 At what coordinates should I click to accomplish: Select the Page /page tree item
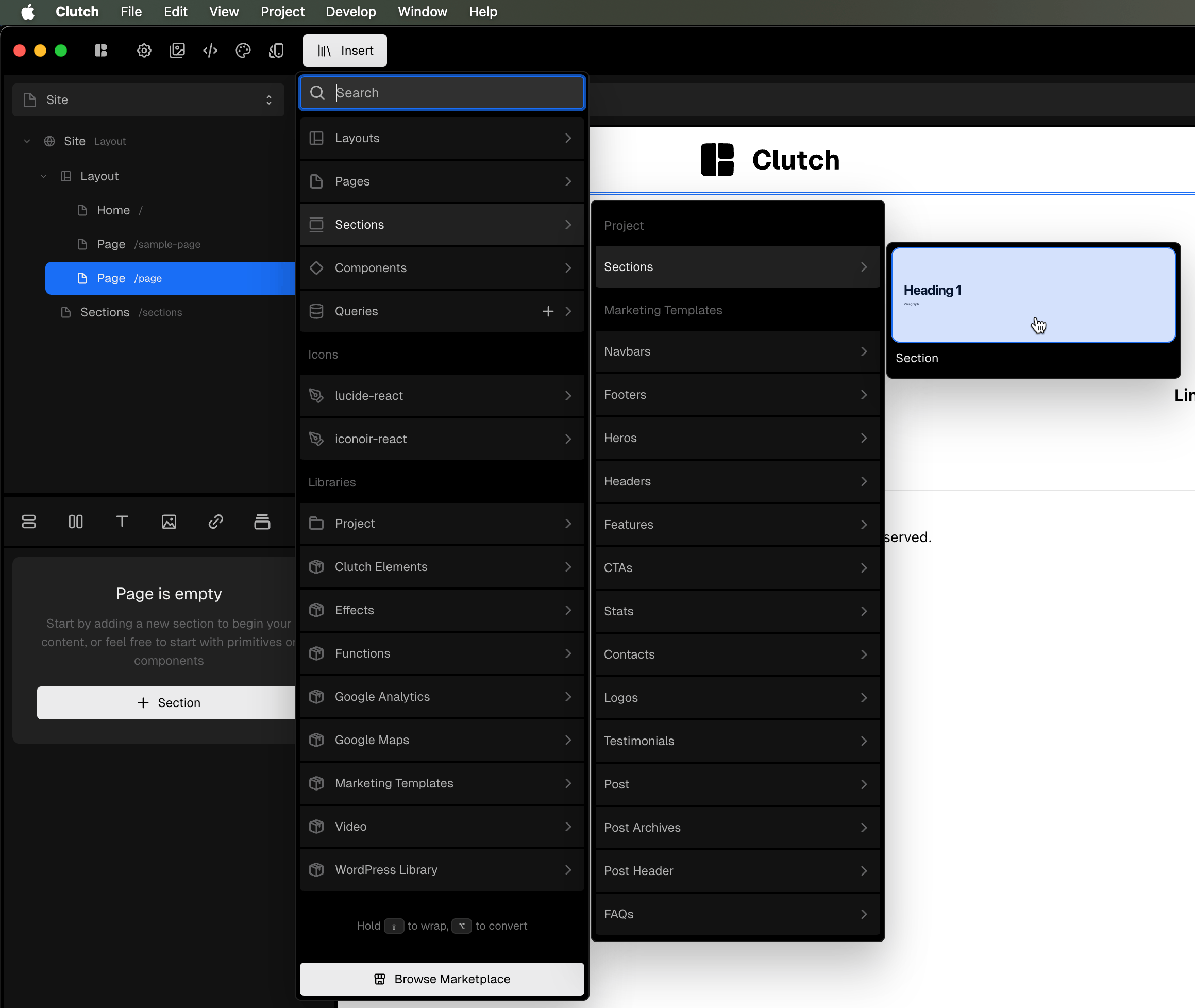pyautogui.click(x=170, y=278)
